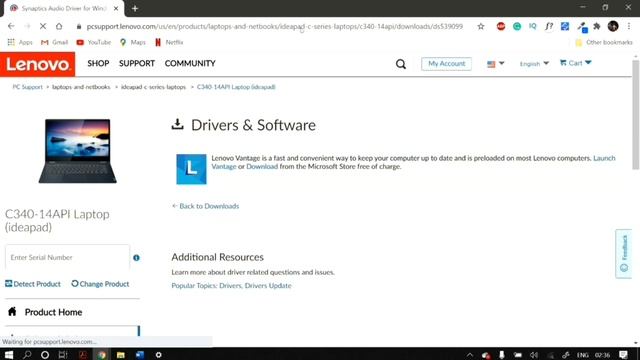This screenshot has width=640, height=360.
Task: Open a new browser tab
Action: pyautogui.click(x=135, y=8)
